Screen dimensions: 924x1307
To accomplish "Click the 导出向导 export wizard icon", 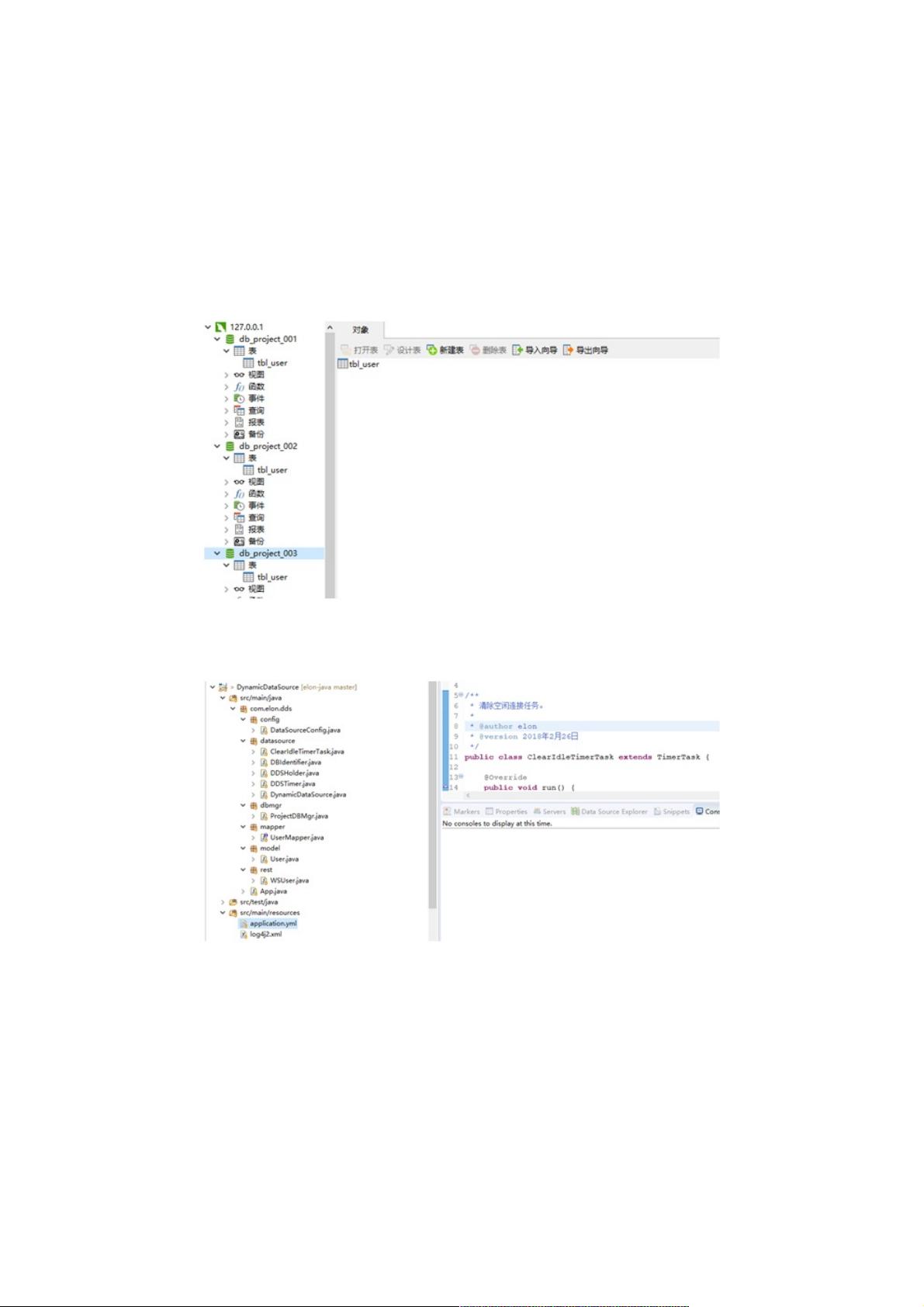I will [568, 351].
